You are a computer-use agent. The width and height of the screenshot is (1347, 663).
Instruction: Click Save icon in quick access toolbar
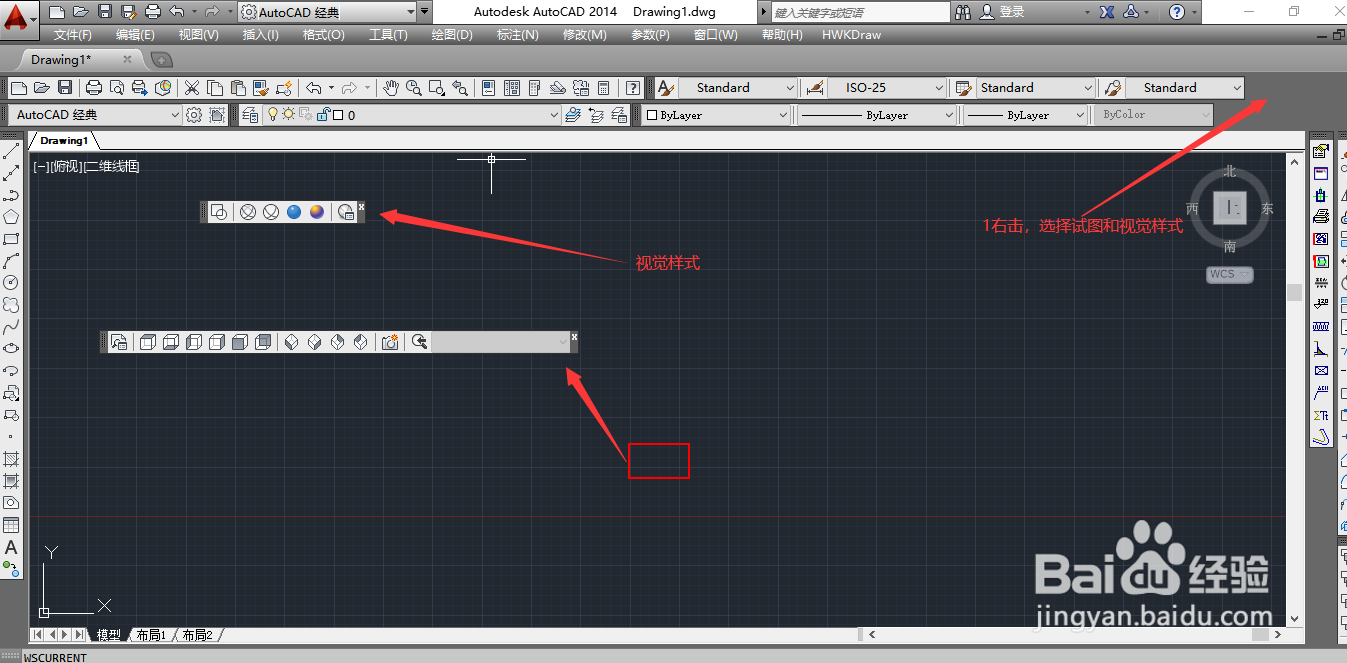(x=104, y=12)
